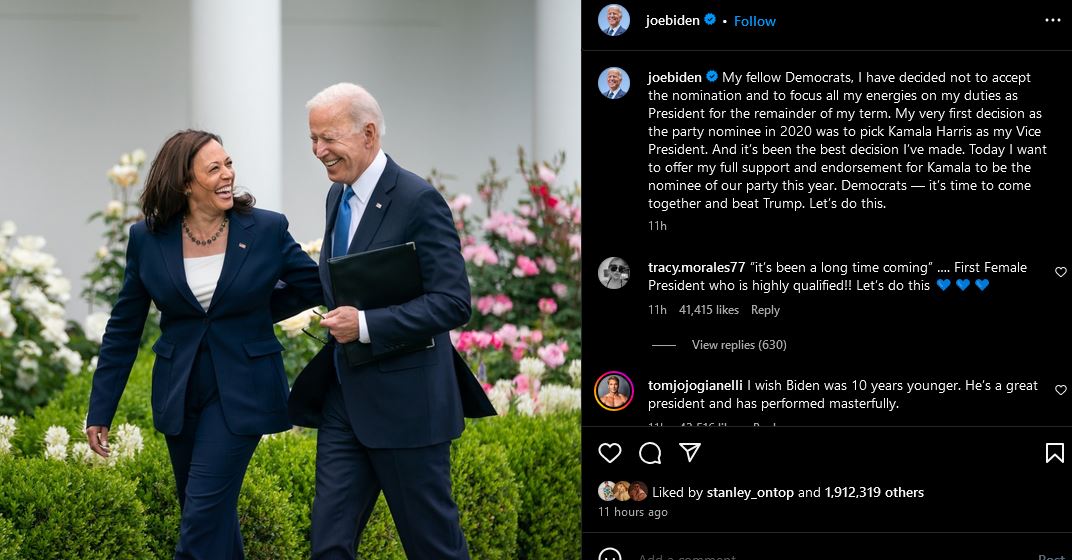Viewport: 1072px width, 560px height.
Task: Open the joebiden username in the header
Action: (x=673, y=21)
